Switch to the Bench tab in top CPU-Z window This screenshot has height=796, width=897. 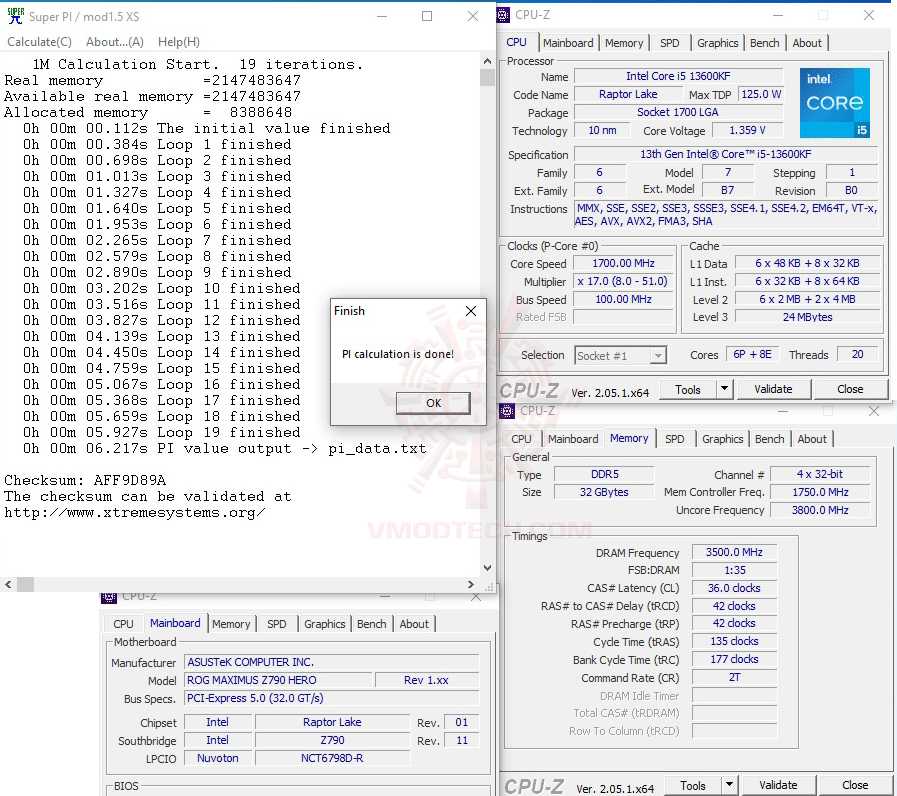[764, 42]
